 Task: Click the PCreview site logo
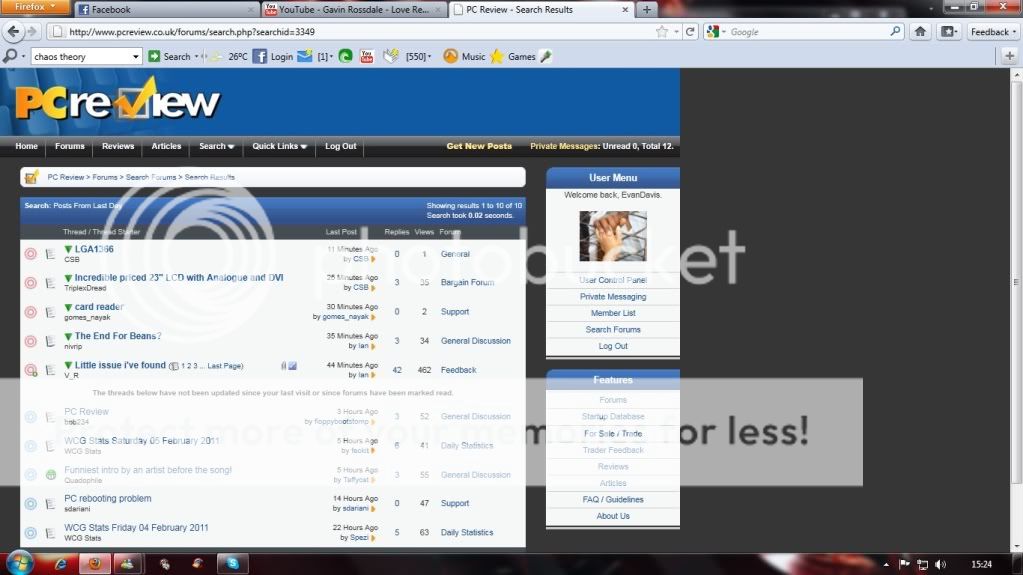point(117,99)
